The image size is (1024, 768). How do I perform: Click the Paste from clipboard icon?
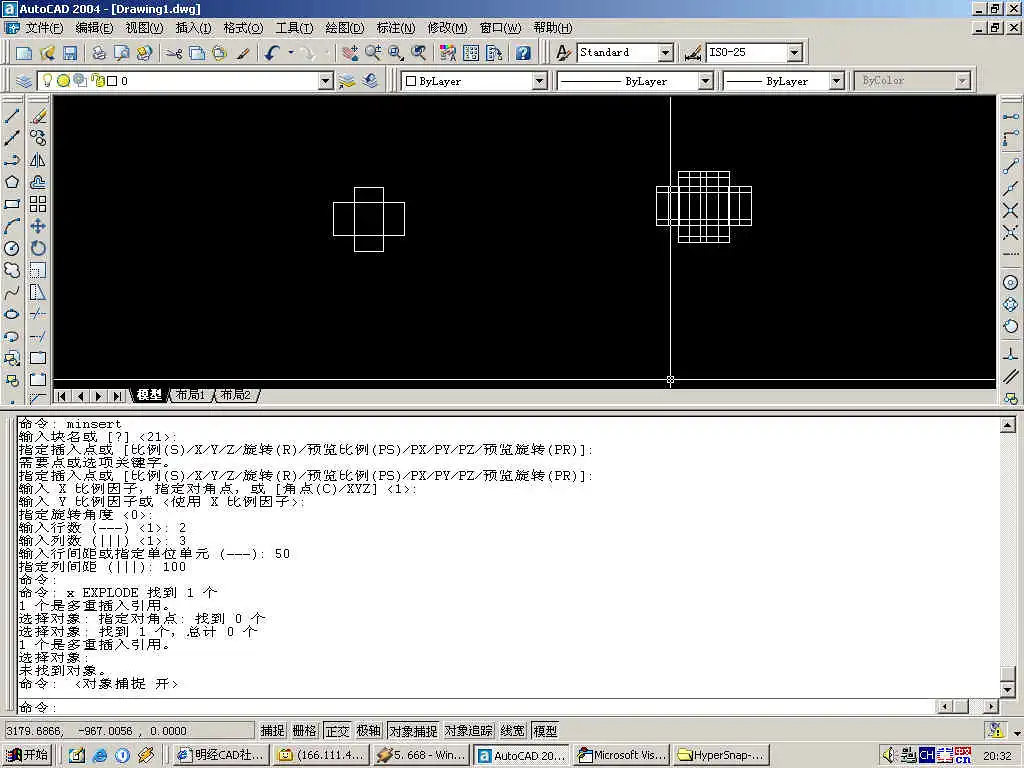click(219, 53)
